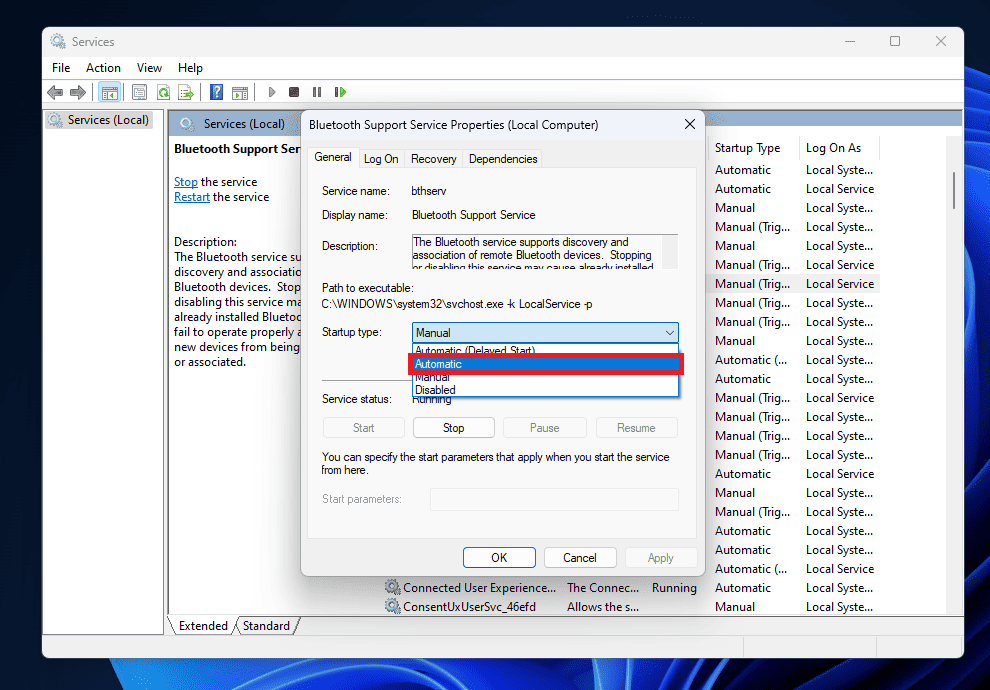This screenshot has width=990, height=690.
Task: Click the Stop Service square icon in toolbar
Action: [x=294, y=93]
